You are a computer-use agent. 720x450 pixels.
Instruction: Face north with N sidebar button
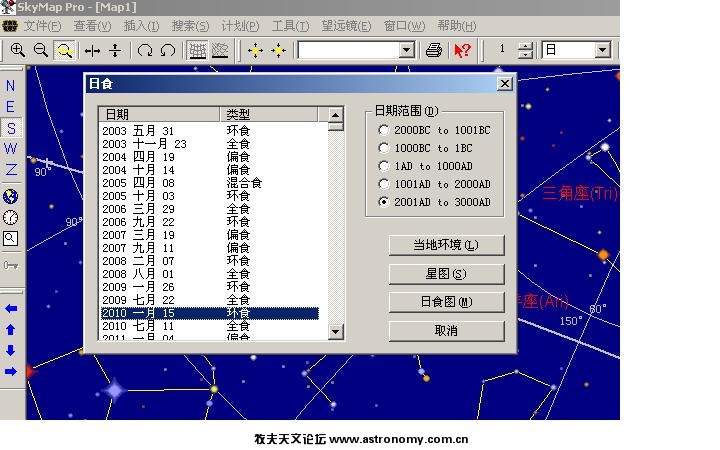tap(10, 86)
